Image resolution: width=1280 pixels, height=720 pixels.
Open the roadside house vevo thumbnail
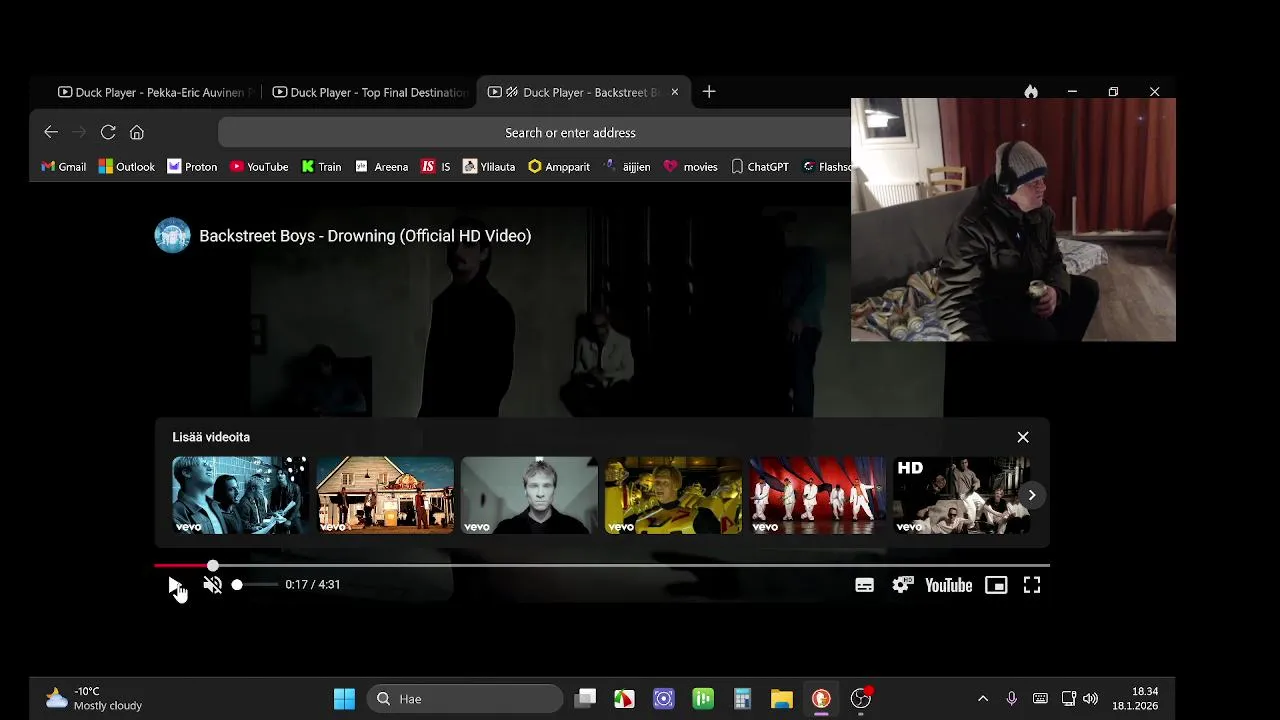(x=385, y=495)
